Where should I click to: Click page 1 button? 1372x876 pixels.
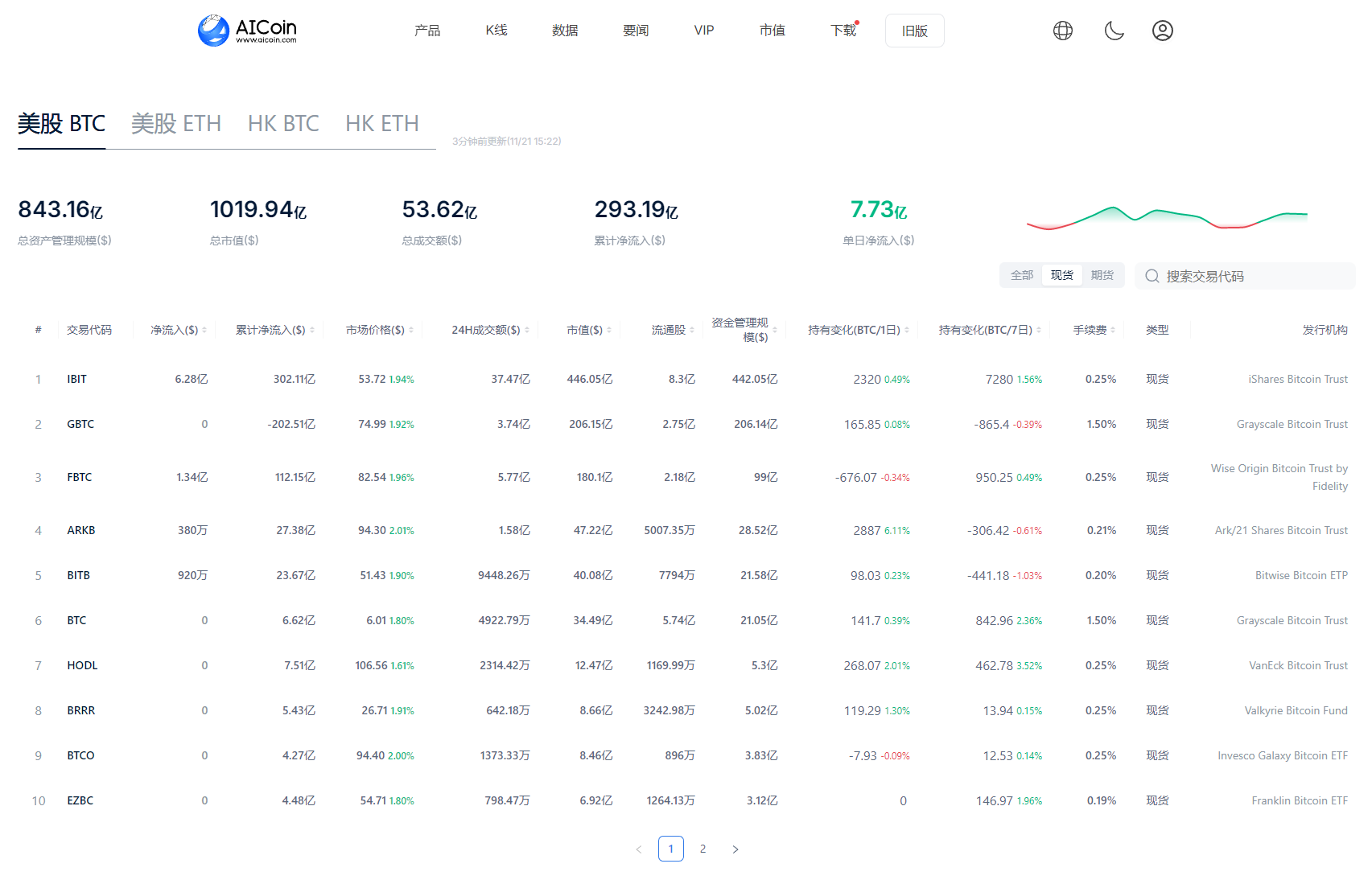671,849
